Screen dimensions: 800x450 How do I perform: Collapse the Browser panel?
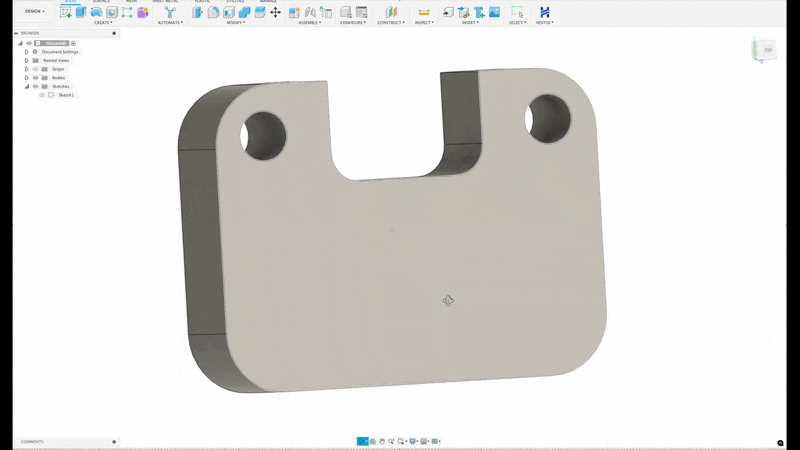(16, 33)
